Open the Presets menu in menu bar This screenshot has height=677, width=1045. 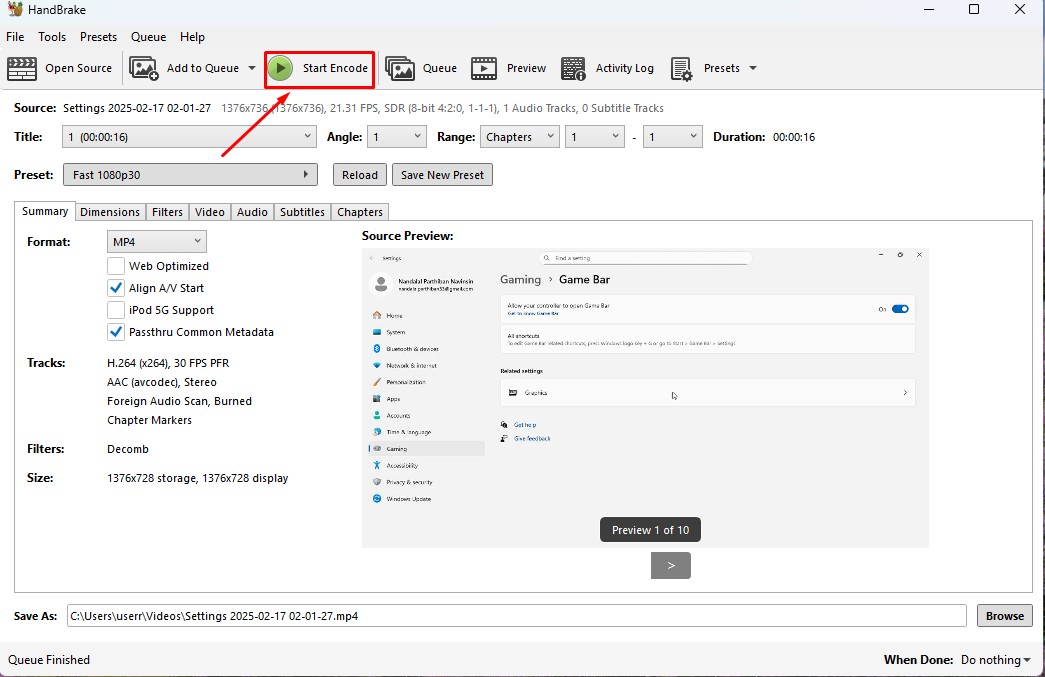(98, 37)
